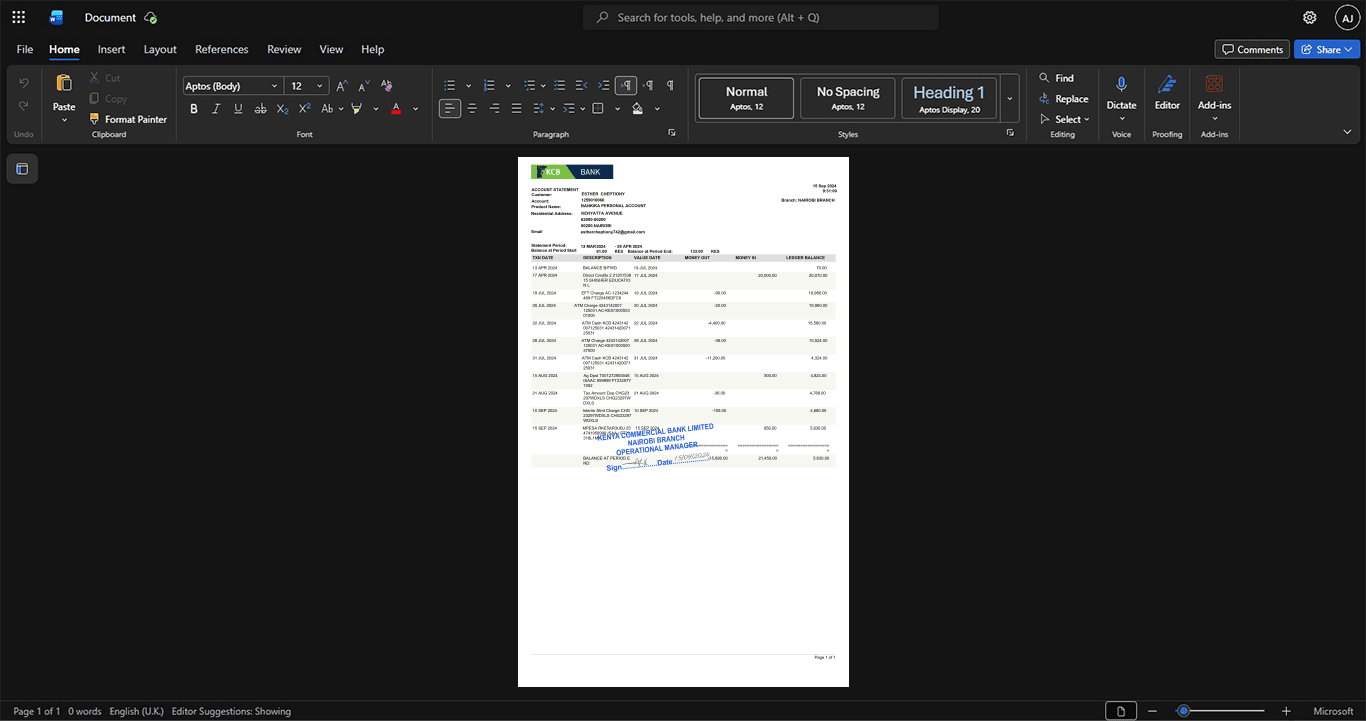
Task: Apply italic formatting
Action: tap(216, 109)
